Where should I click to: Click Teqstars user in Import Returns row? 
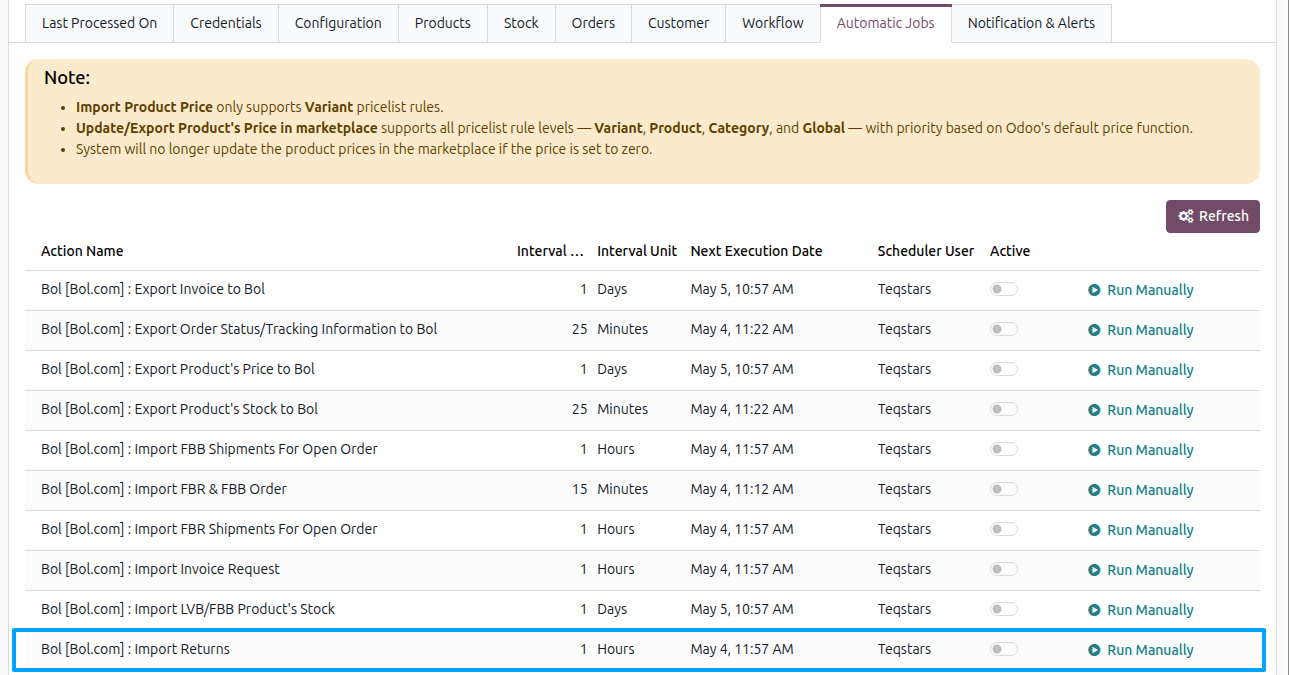pyautogui.click(x=904, y=649)
